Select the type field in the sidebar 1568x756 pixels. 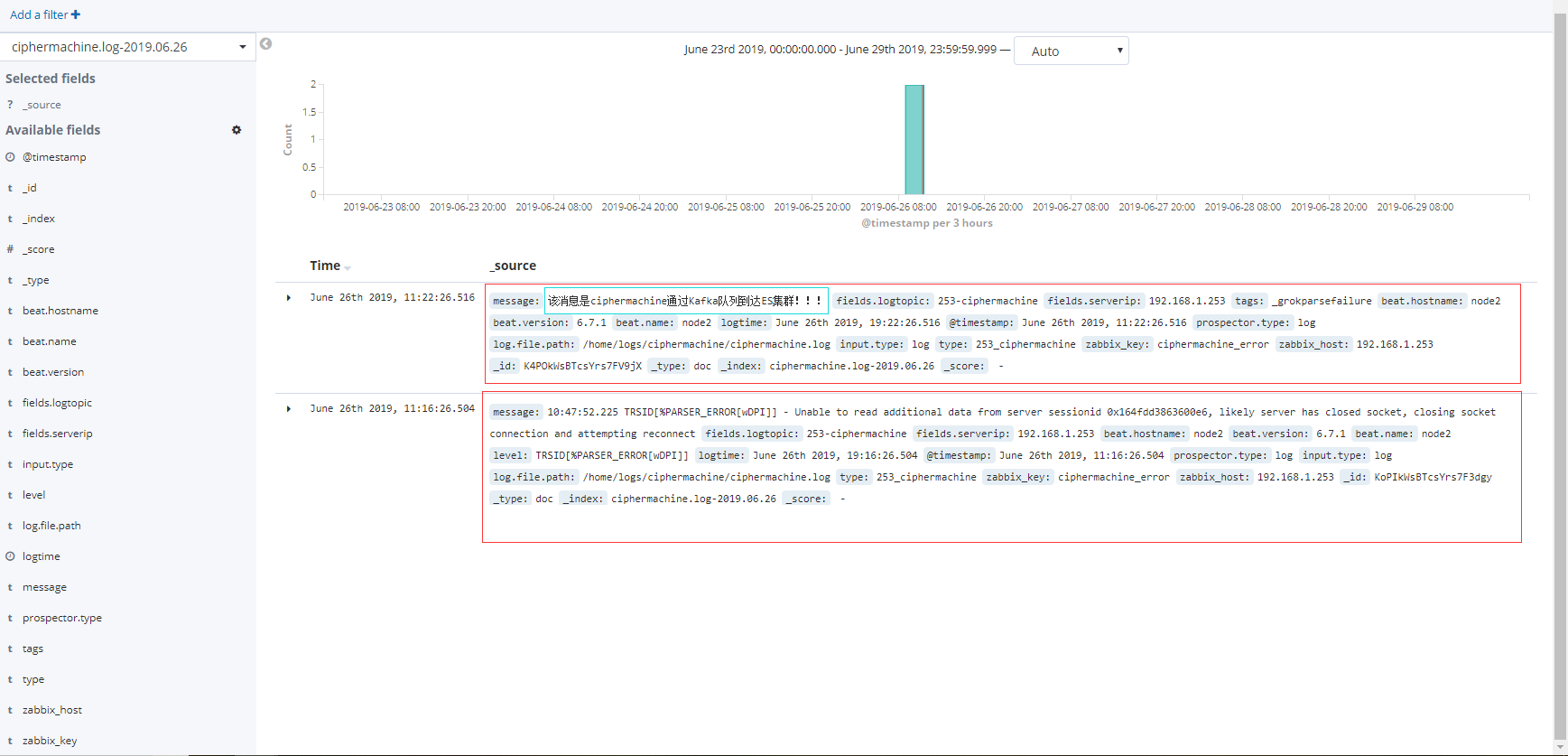point(33,679)
